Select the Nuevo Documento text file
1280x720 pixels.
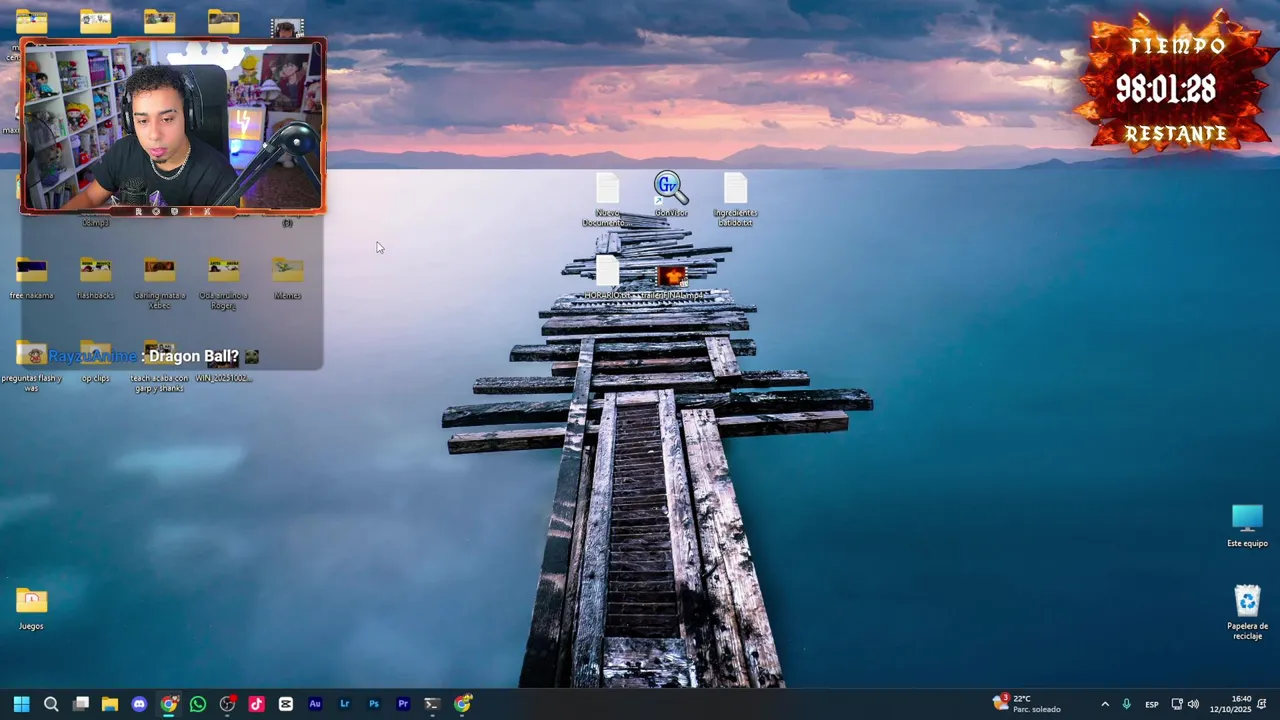(607, 199)
